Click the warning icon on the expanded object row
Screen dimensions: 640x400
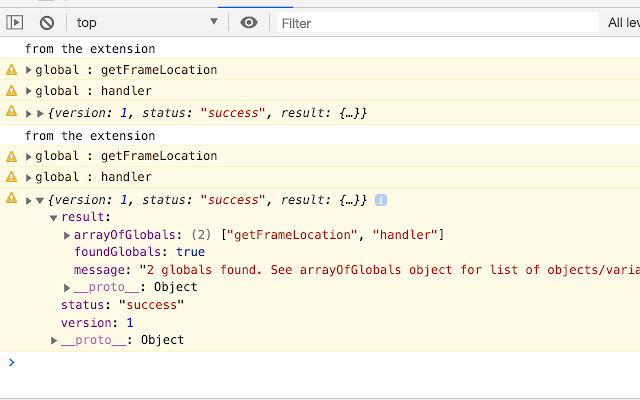pyautogui.click(x=11, y=200)
